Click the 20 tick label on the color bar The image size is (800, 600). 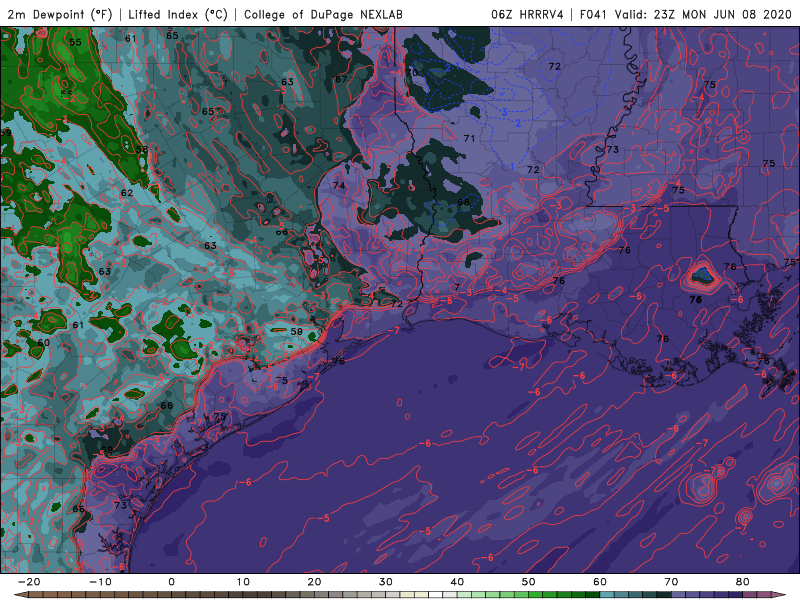click(314, 582)
